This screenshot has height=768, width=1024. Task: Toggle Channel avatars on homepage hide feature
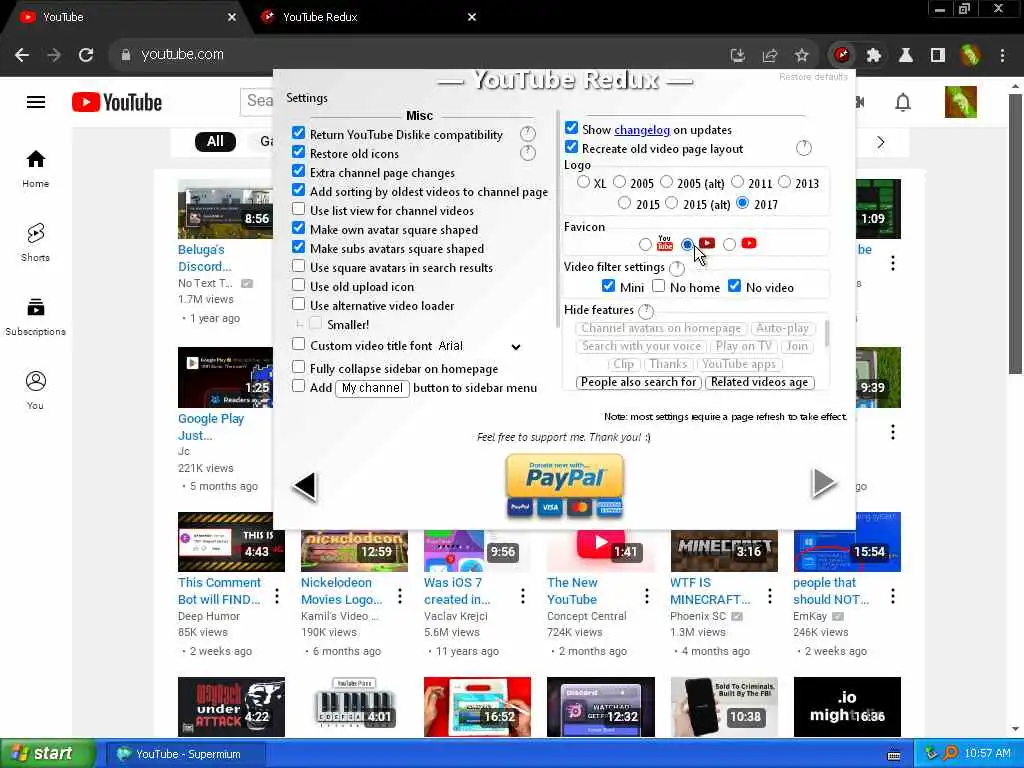[661, 328]
